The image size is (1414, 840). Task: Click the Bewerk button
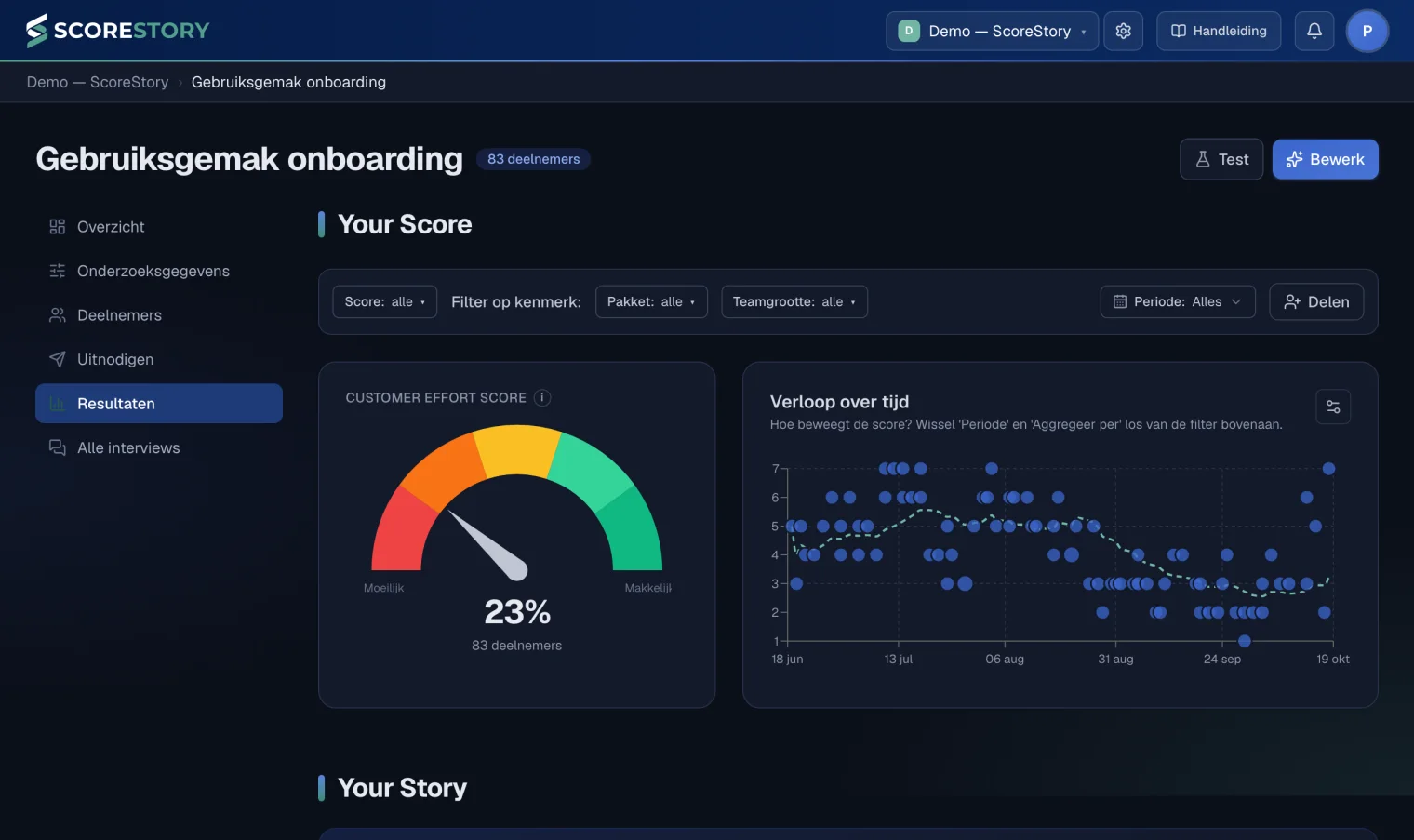1326,159
